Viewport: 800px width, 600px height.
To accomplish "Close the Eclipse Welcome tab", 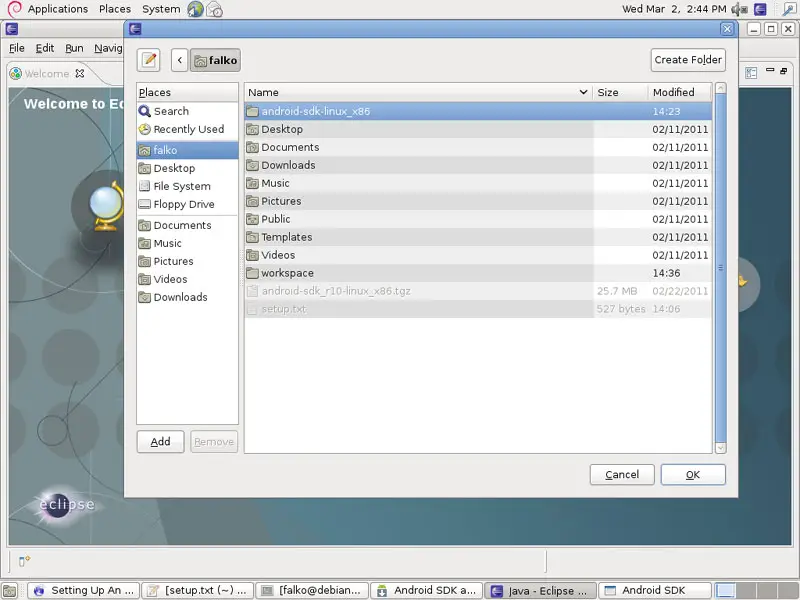I will coord(80,73).
